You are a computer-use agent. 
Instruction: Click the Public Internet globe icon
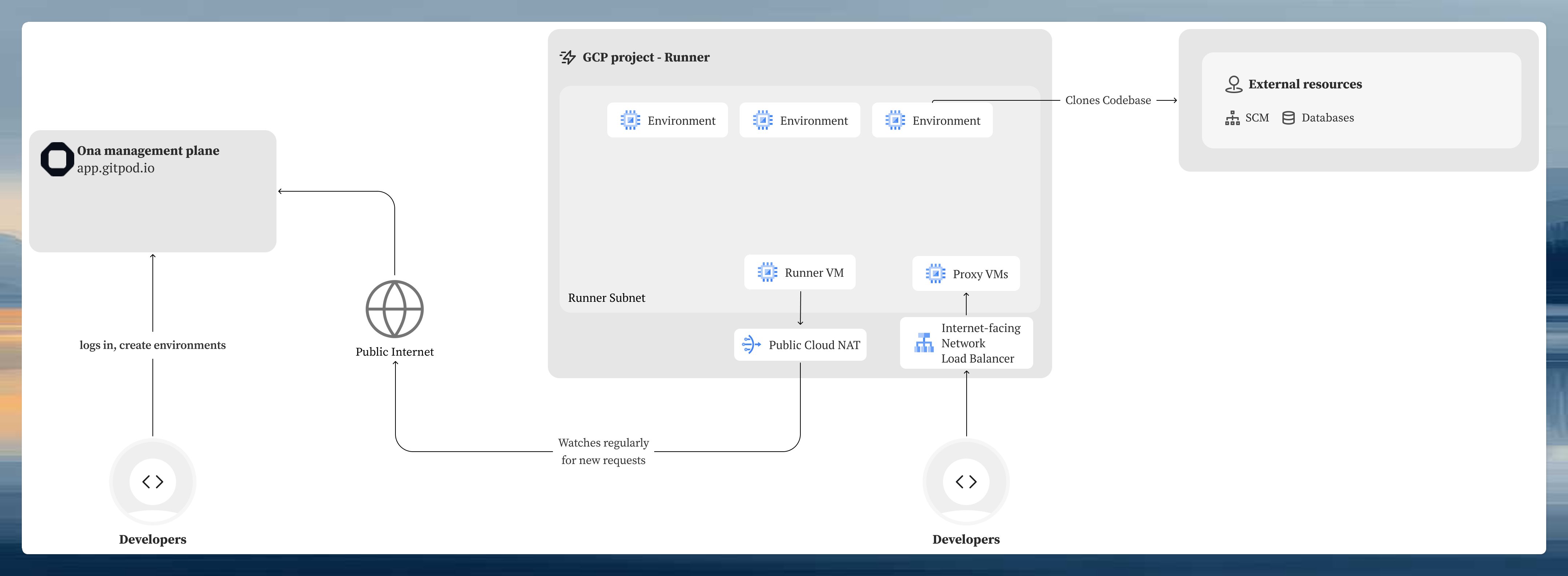[x=394, y=309]
